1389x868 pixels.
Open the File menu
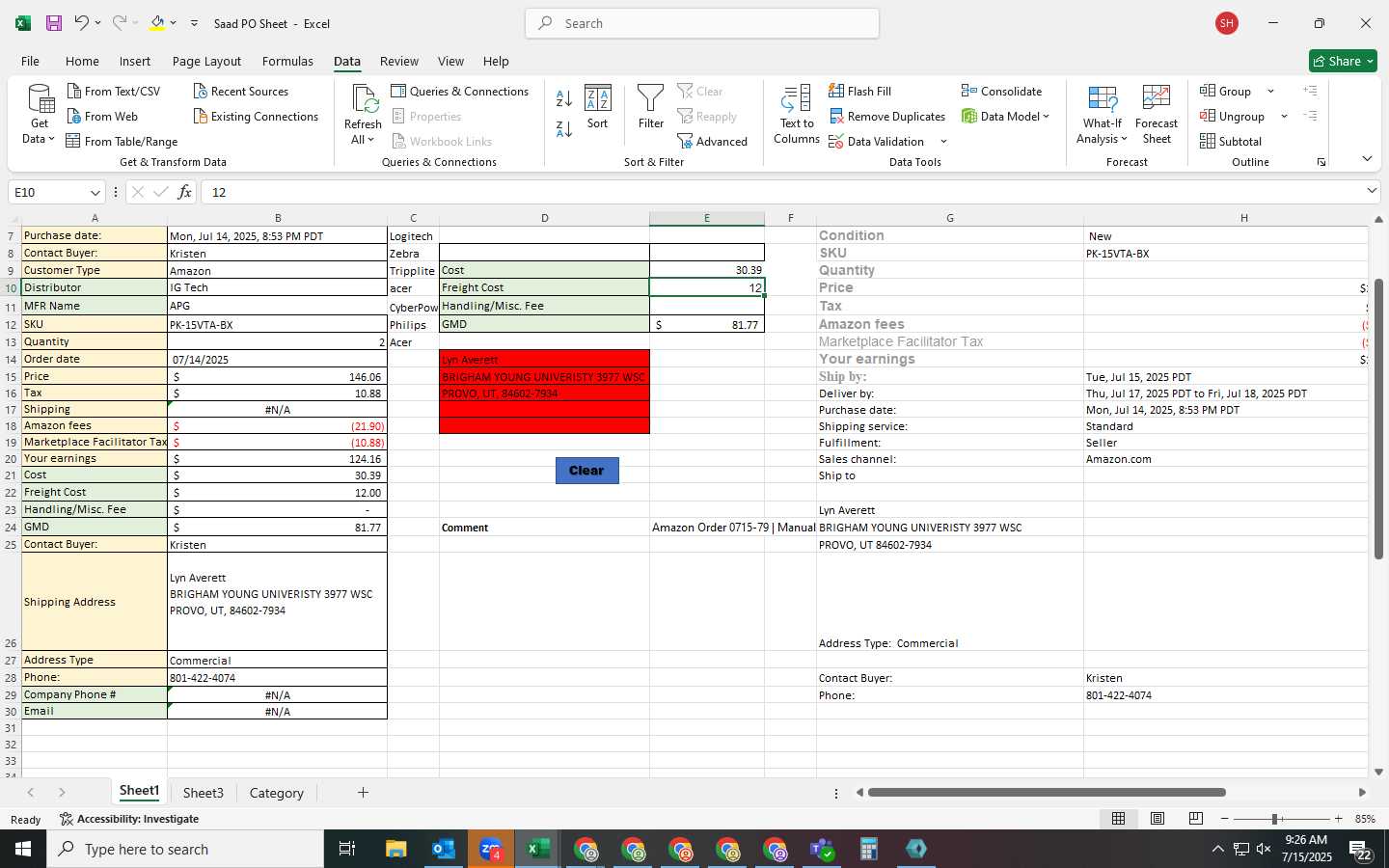tap(30, 61)
